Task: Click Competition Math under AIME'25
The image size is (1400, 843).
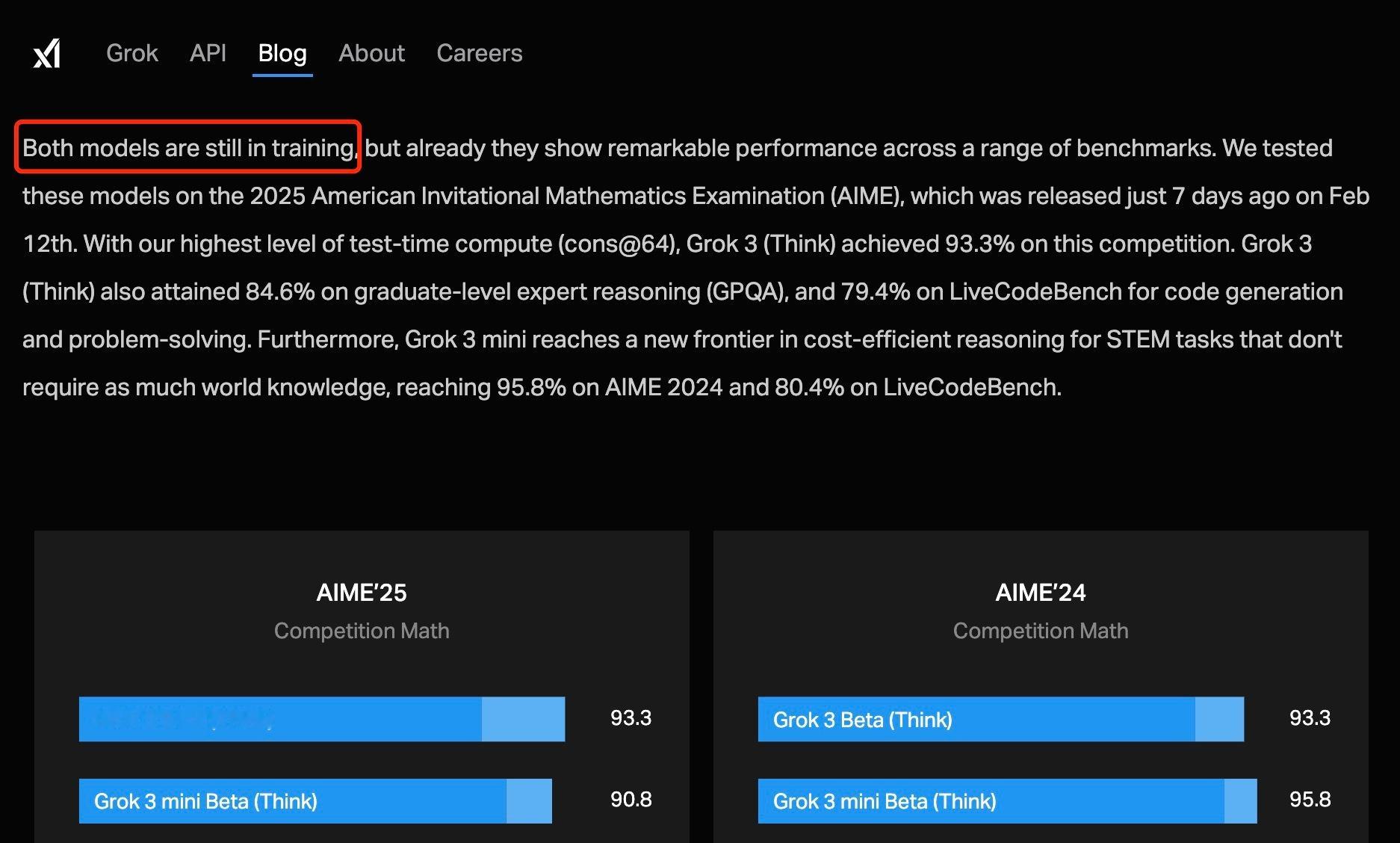Action: (x=362, y=631)
